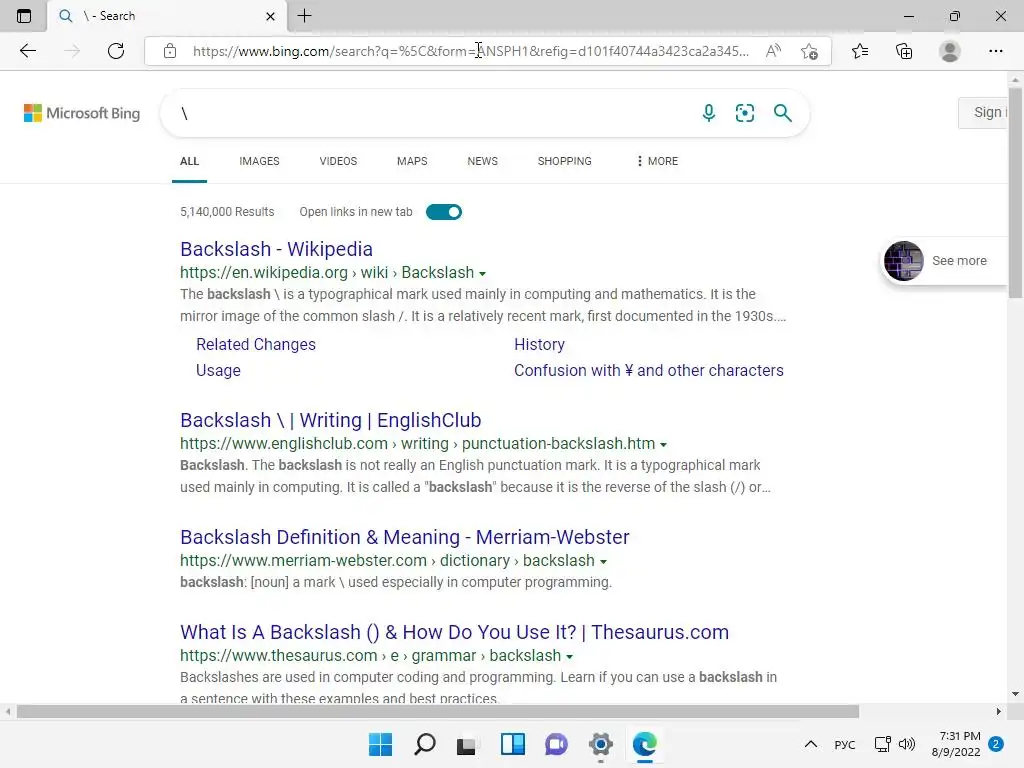Switch input language РУС indicator
This screenshot has height=768, width=1024.
(x=844, y=744)
